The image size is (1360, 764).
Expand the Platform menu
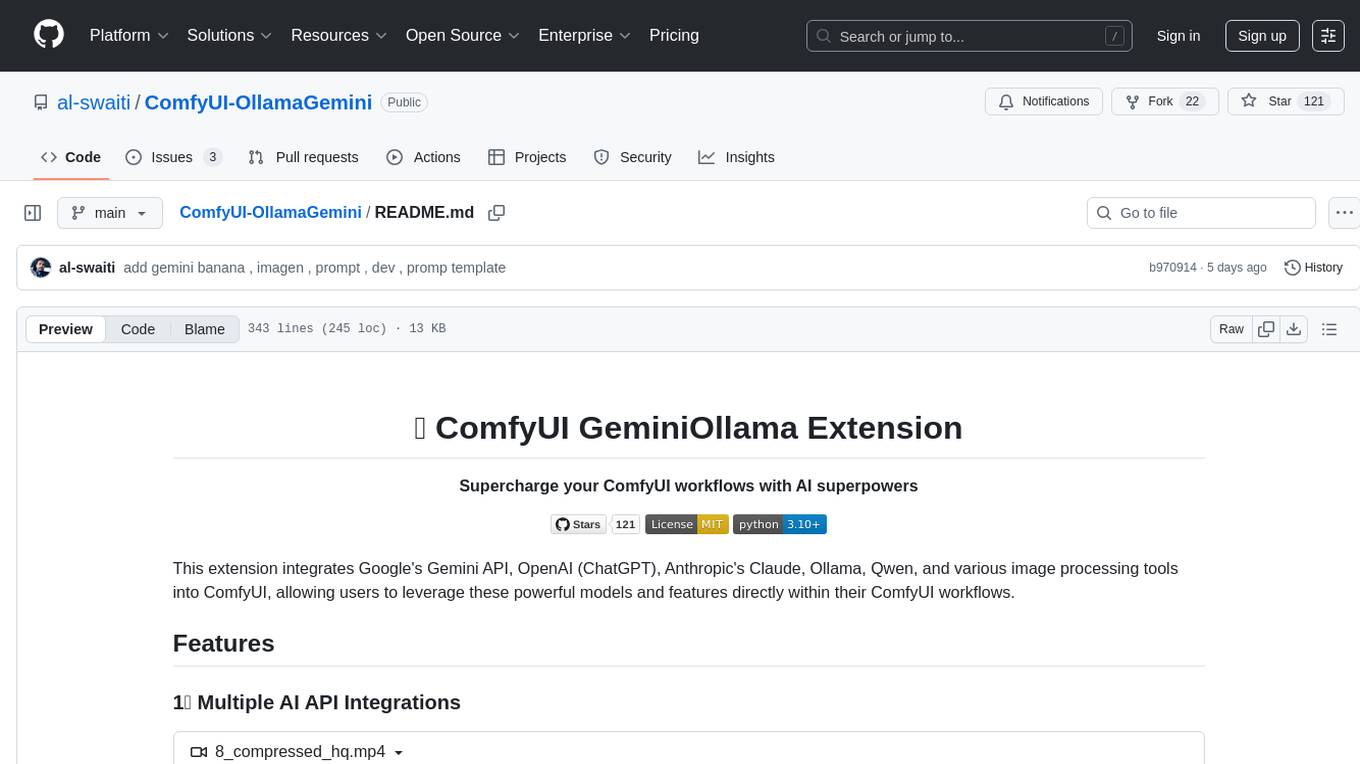click(129, 35)
